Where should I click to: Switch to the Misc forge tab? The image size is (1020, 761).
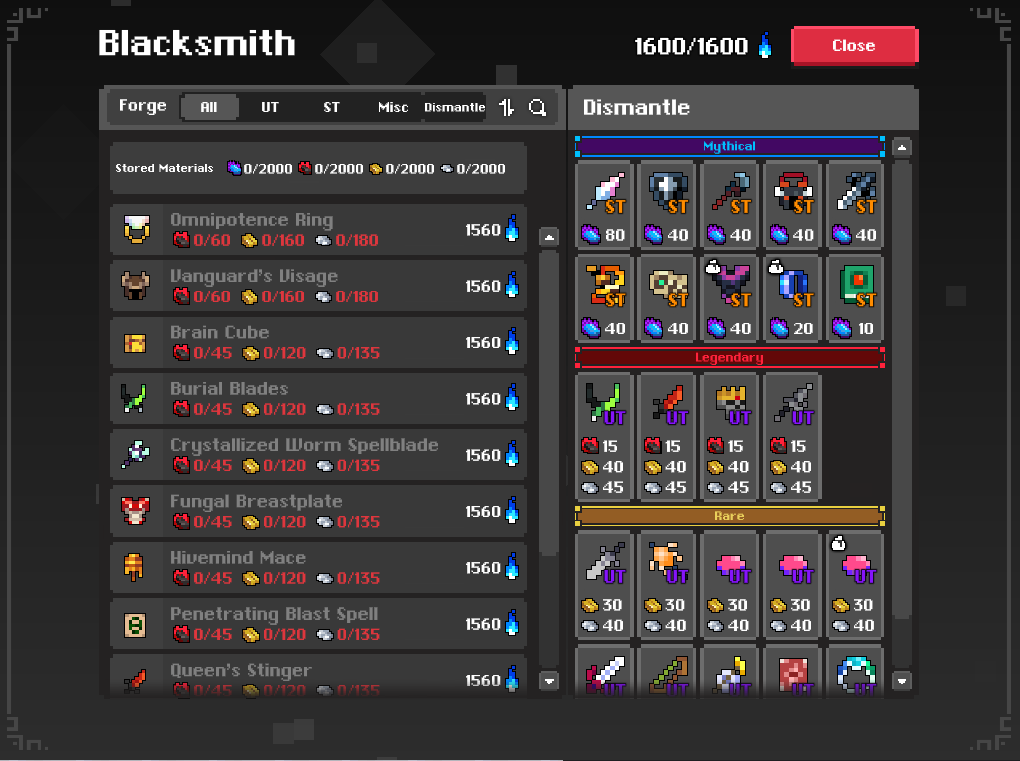click(x=393, y=107)
